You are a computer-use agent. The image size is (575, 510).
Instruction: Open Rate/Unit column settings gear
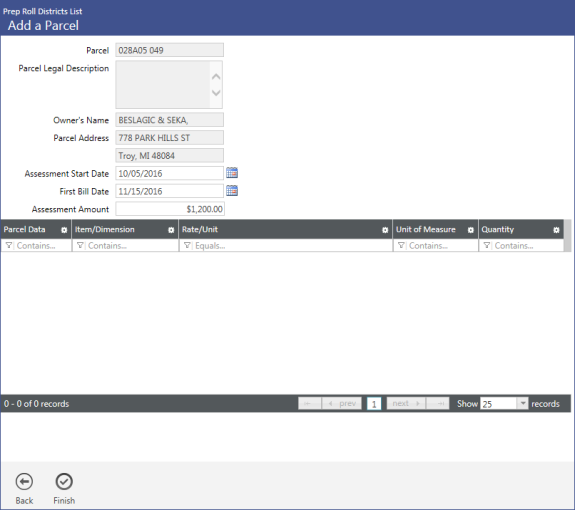[385, 230]
